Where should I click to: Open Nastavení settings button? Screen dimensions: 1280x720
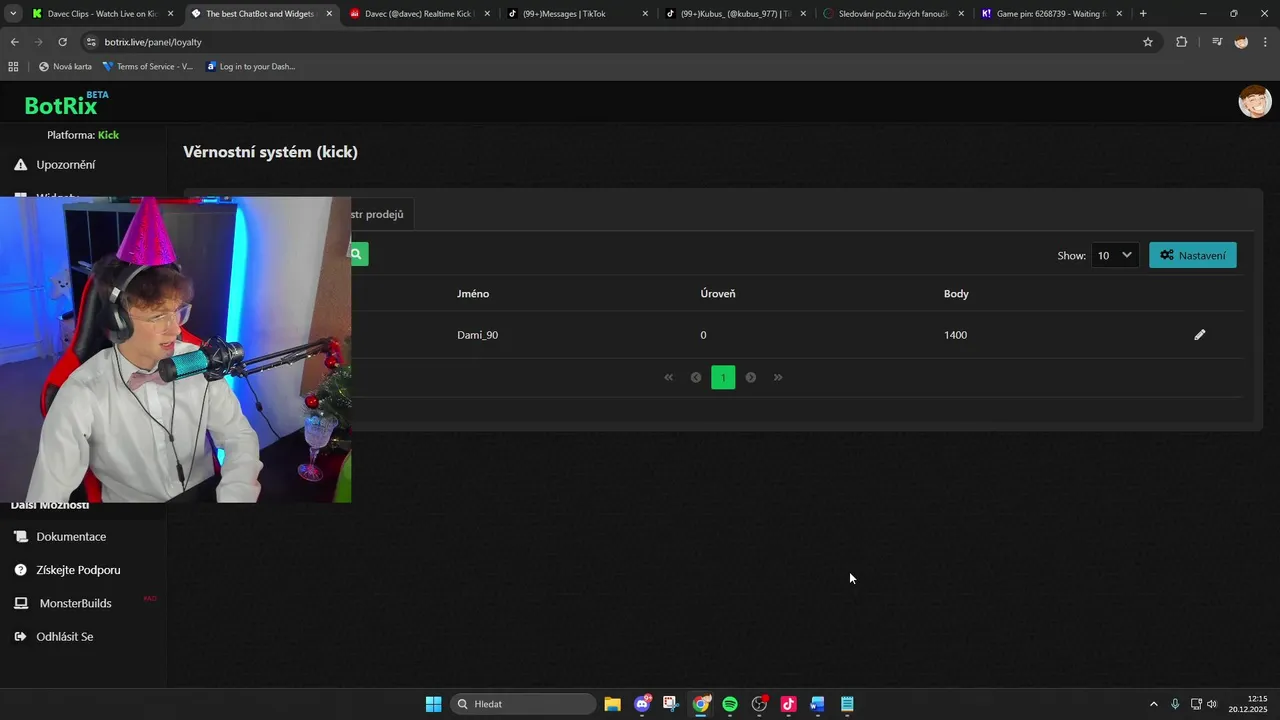click(1193, 255)
